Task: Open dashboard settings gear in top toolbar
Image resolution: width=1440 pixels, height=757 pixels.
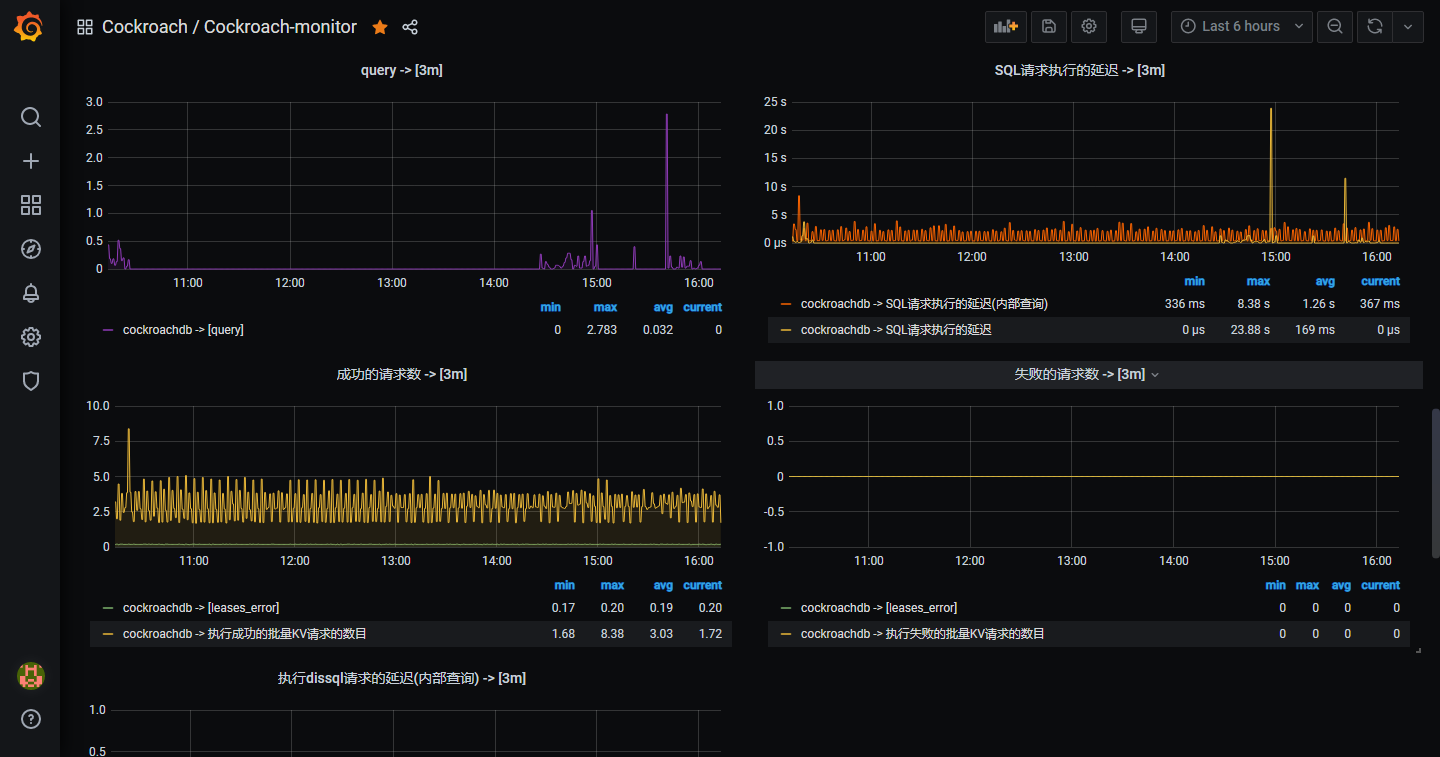Action: point(1089,27)
